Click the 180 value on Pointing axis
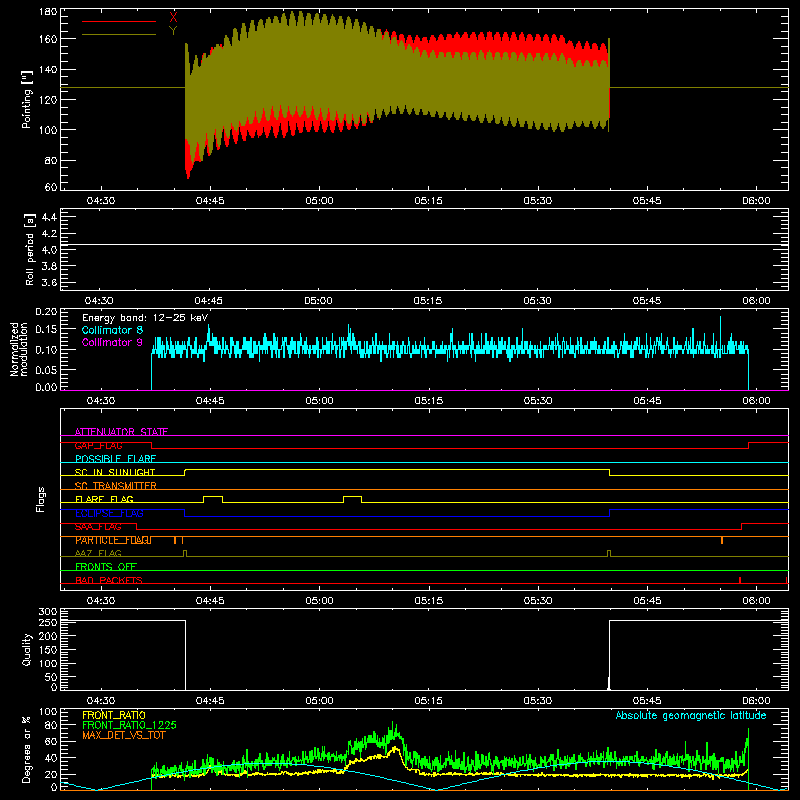800x800 pixels. pos(48,11)
